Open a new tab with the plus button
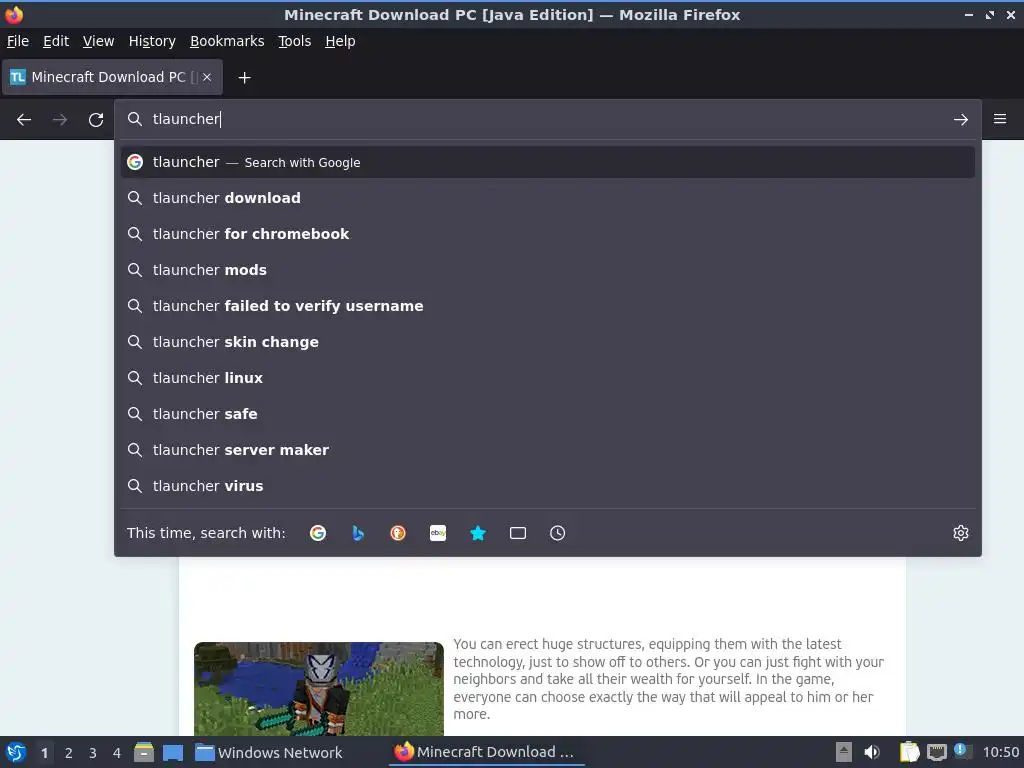The height and width of the screenshot is (768, 1024). pos(244,78)
